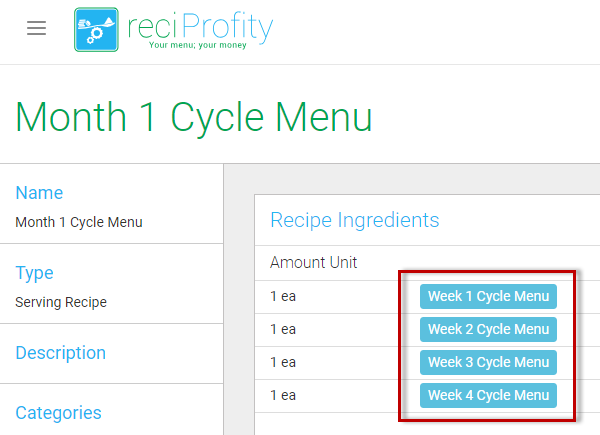Viewport: 600px width, 435px height.
Task: Select the Week 3 Cycle Menu button
Action: point(488,362)
